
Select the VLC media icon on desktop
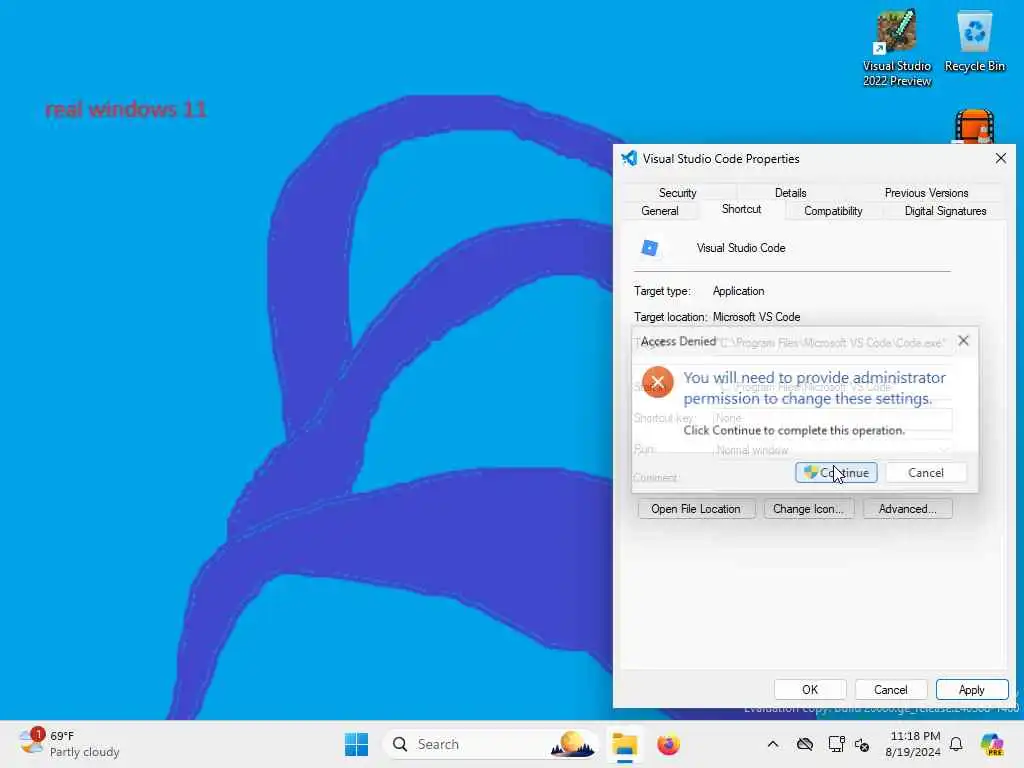point(974,127)
